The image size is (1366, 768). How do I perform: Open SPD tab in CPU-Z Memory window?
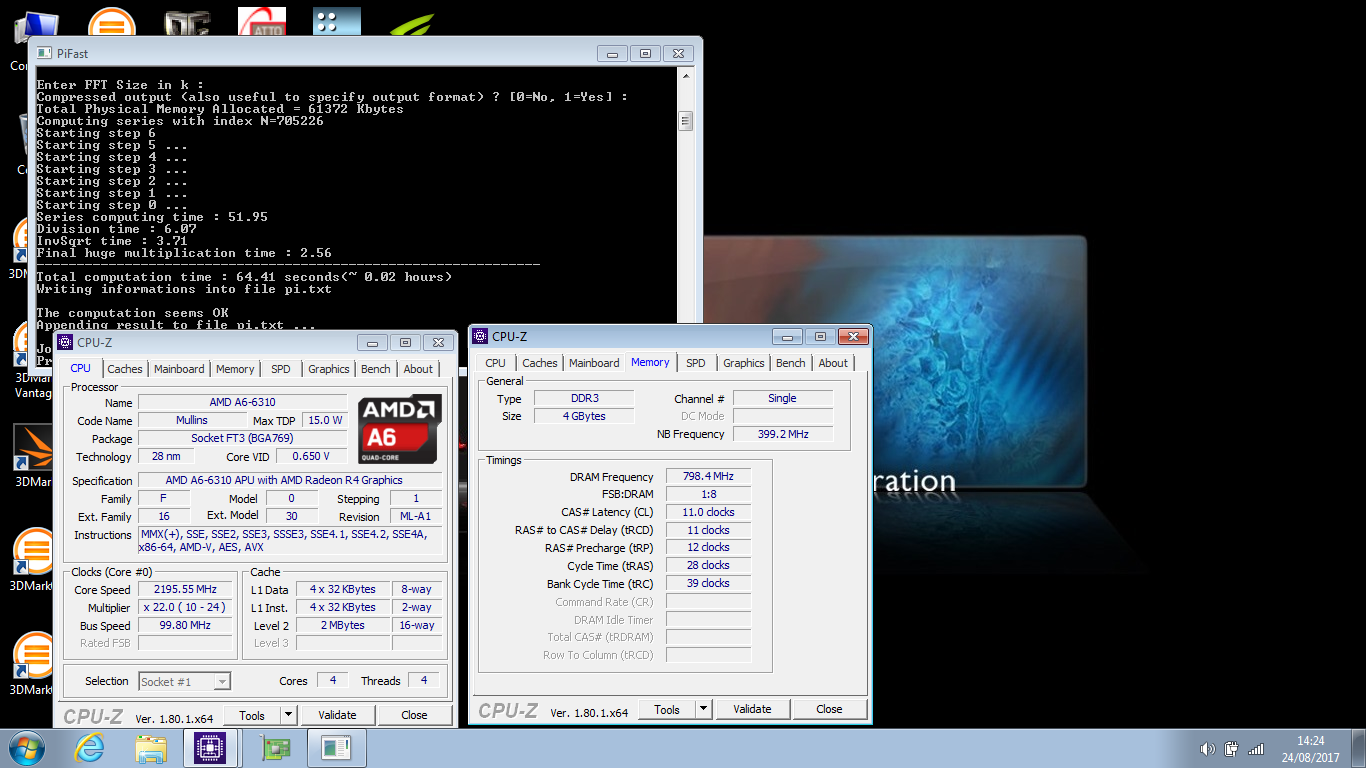(696, 363)
